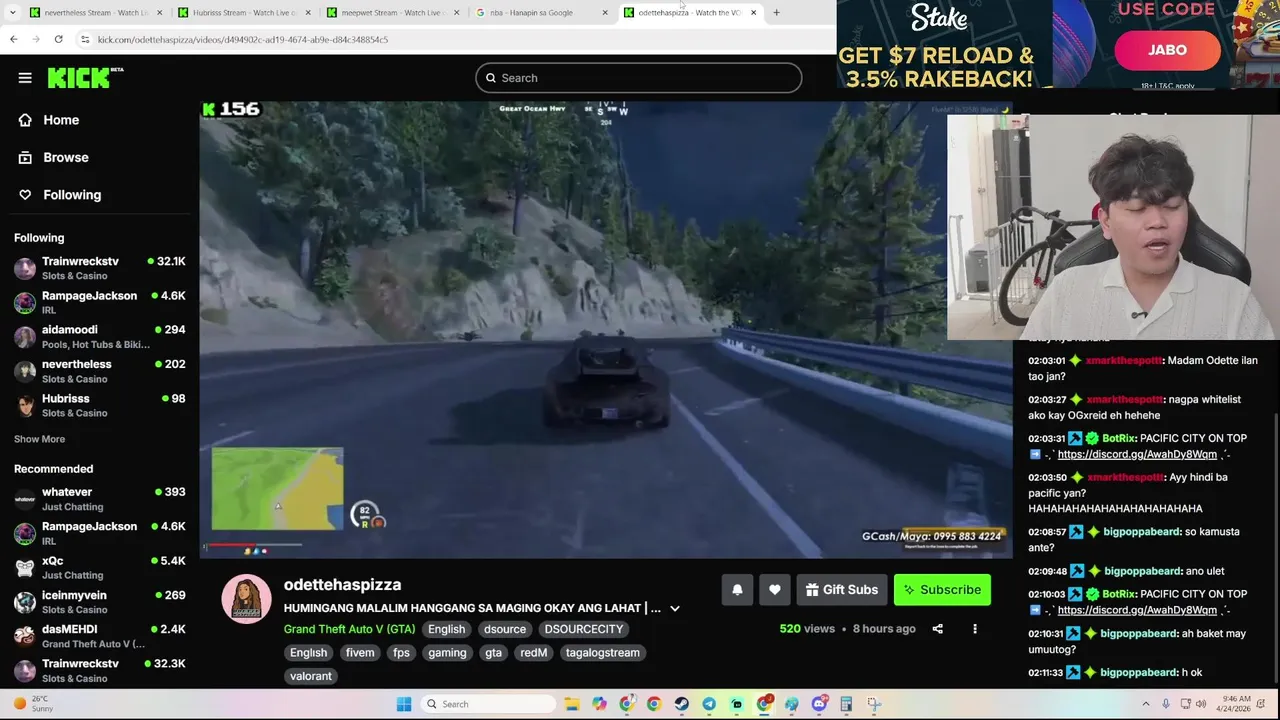Click RampageJackson avatar under Recommended
The width and height of the screenshot is (1280, 720).
click(x=25, y=533)
